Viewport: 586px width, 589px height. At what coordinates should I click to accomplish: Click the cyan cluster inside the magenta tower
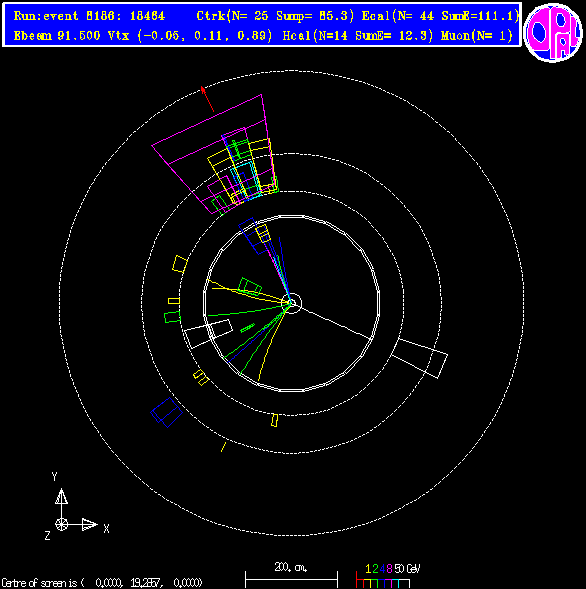[x=246, y=177]
